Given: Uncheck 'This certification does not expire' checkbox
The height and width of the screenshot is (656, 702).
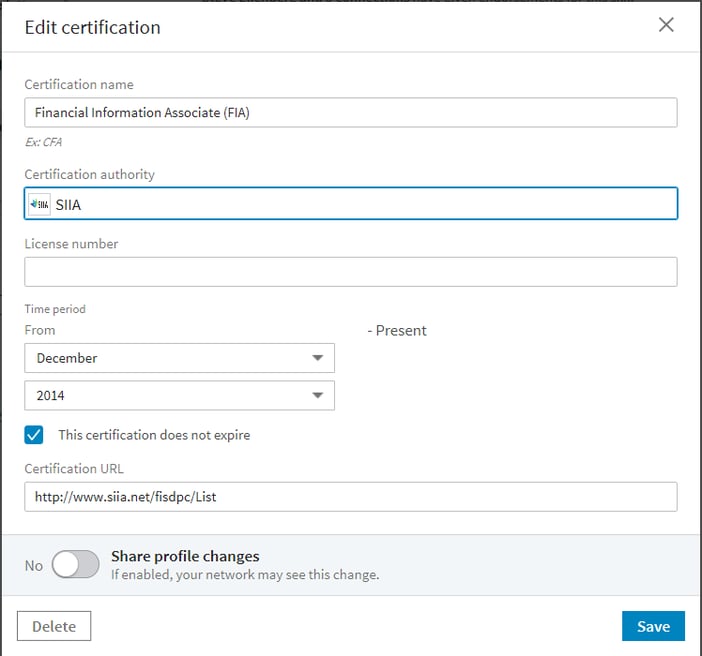Looking at the screenshot, I should (x=34, y=435).
